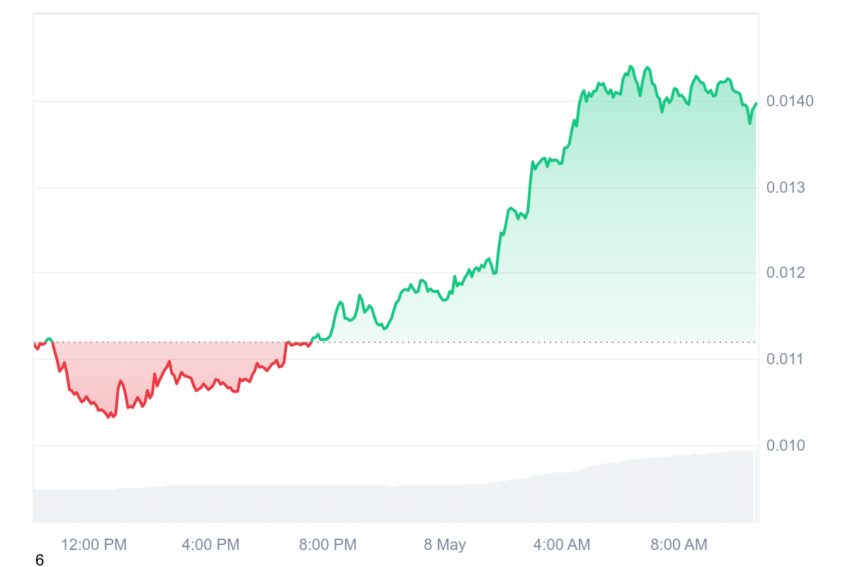Click the 0.010 price axis label
This screenshot has height=567, width=850.
785,446
